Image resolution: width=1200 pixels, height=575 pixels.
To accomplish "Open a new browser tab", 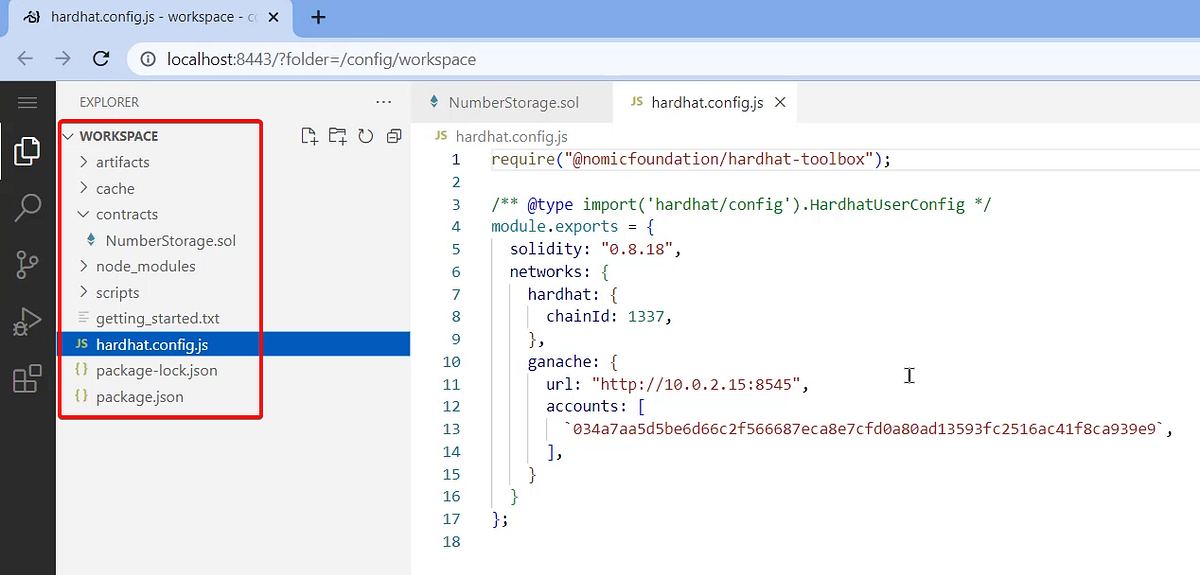I will coord(319,17).
